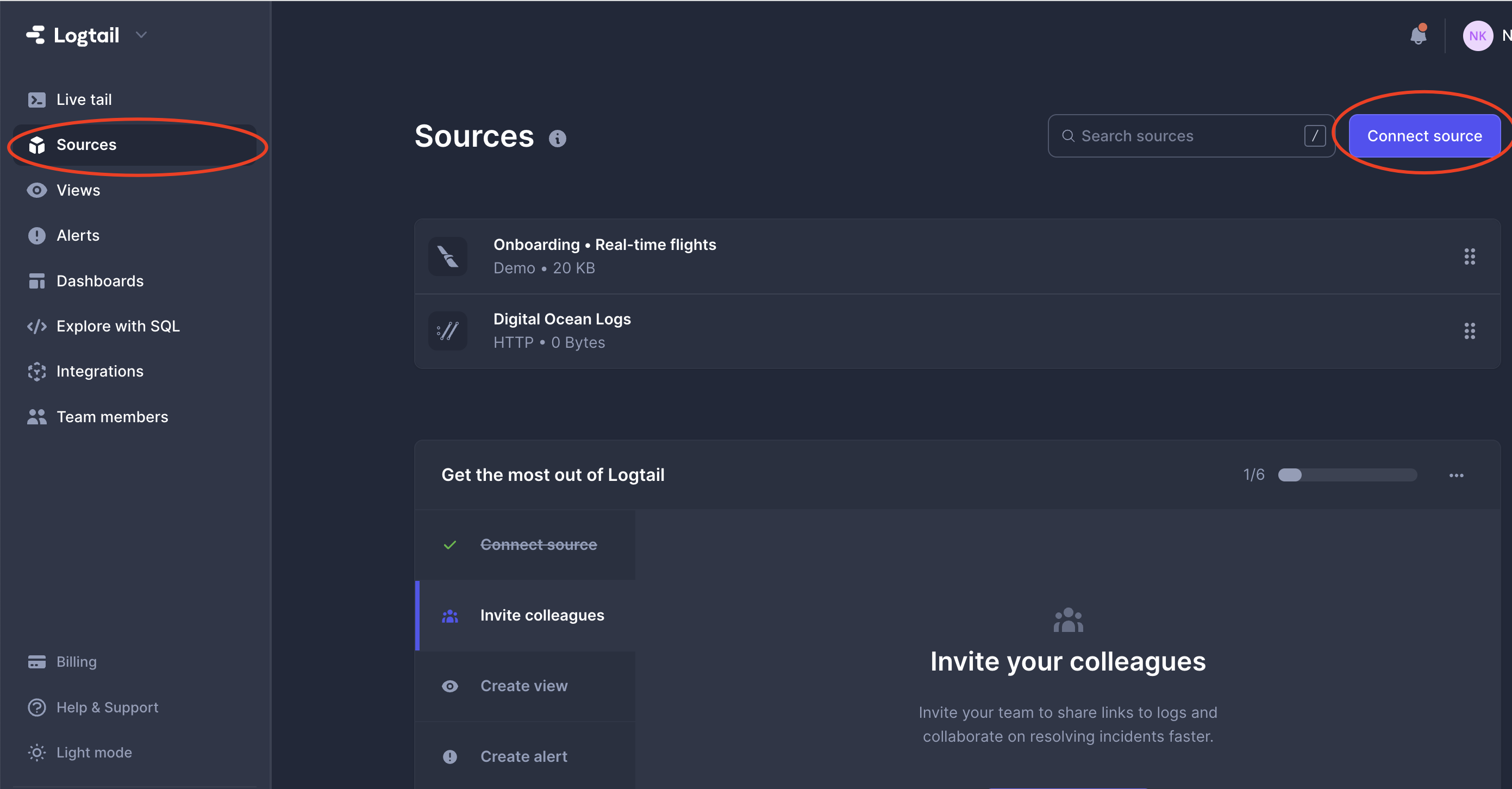
Task: Click the onboarding progress bar
Action: [1347, 475]
